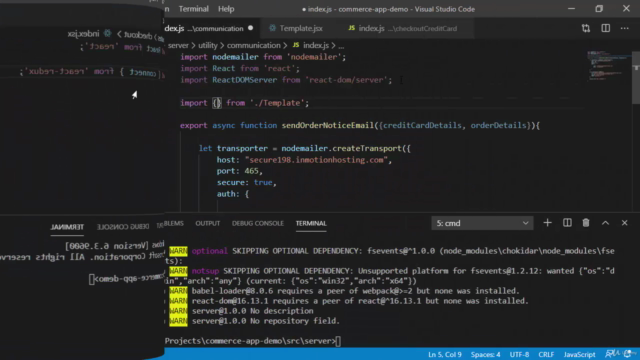
Task: Click the creditCardDetails parameter
Action: (x=422, y=125)
